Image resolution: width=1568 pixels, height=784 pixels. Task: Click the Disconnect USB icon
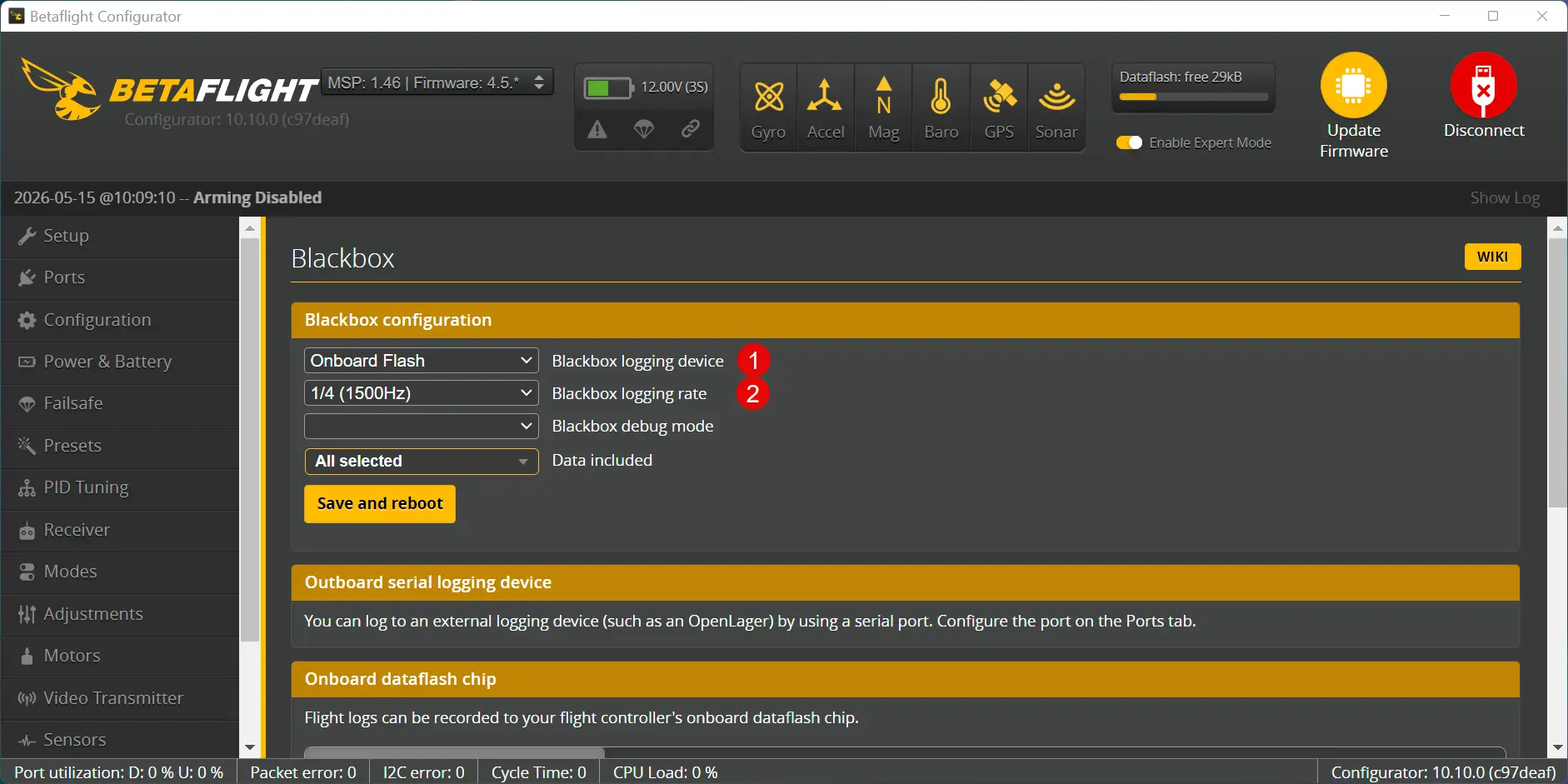coord(1483,85)
